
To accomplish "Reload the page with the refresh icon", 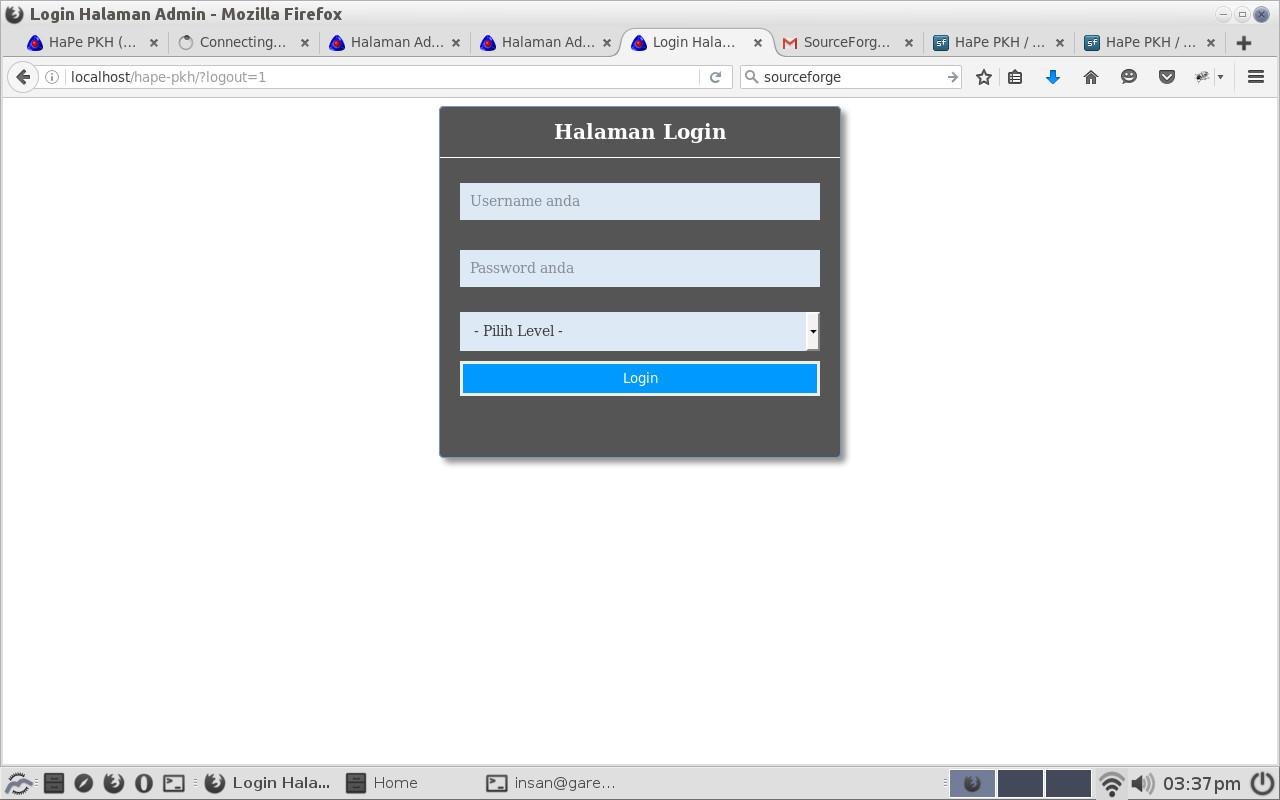I will pos(716,77).
